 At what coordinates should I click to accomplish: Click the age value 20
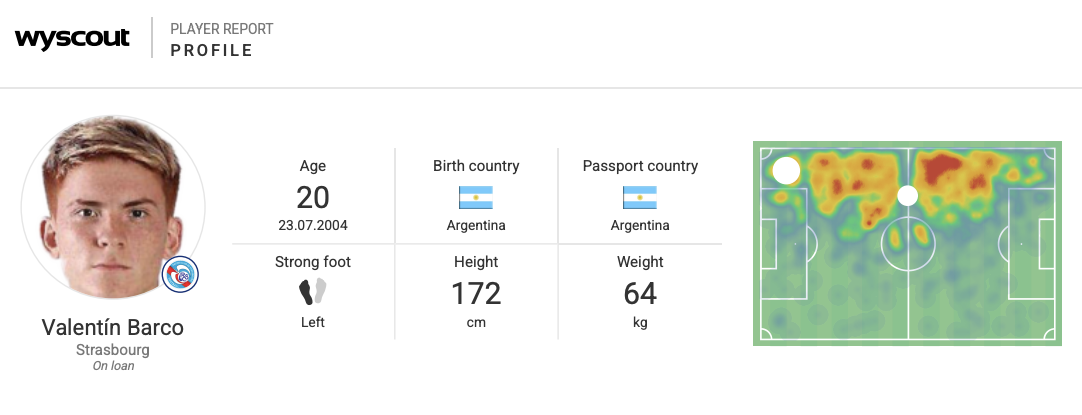(x=313, y=197)
